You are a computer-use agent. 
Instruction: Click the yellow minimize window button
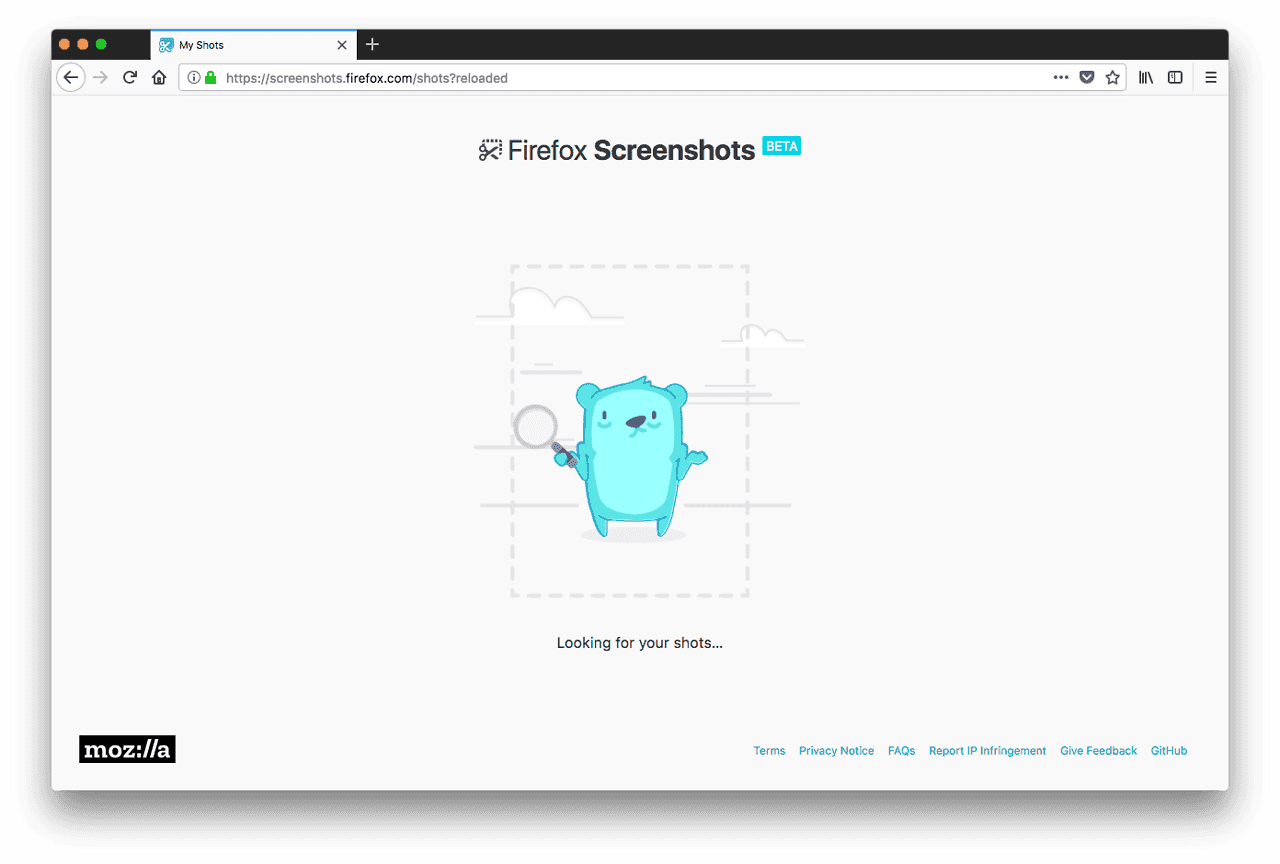pos(83,45)
